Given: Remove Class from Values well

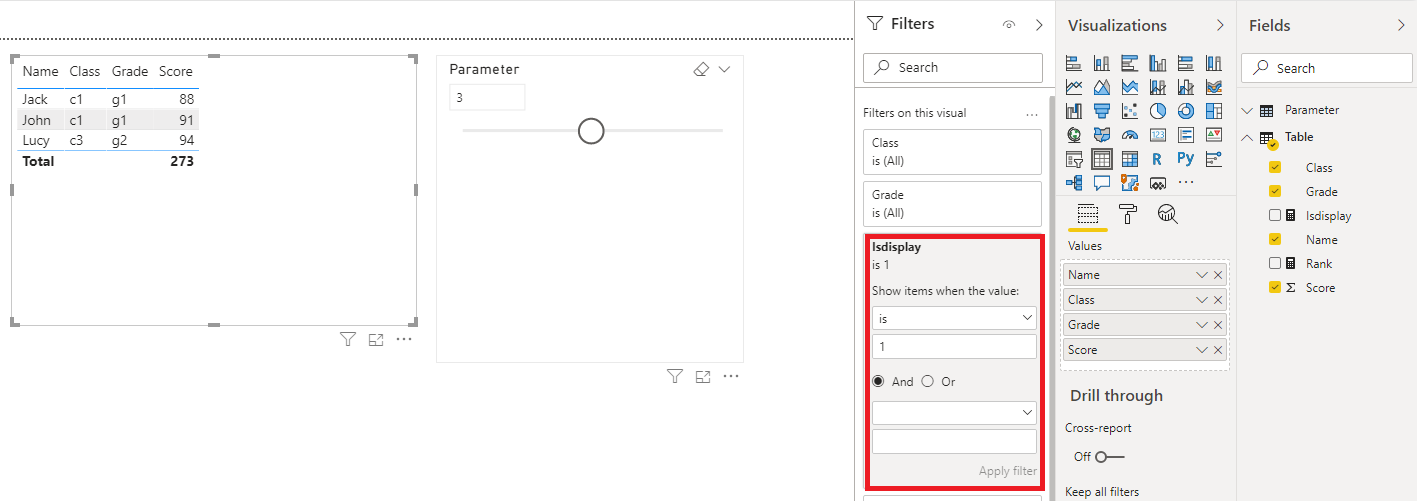Looking at the screenshot, I should pyautogui.click(x=1218, y=300).
